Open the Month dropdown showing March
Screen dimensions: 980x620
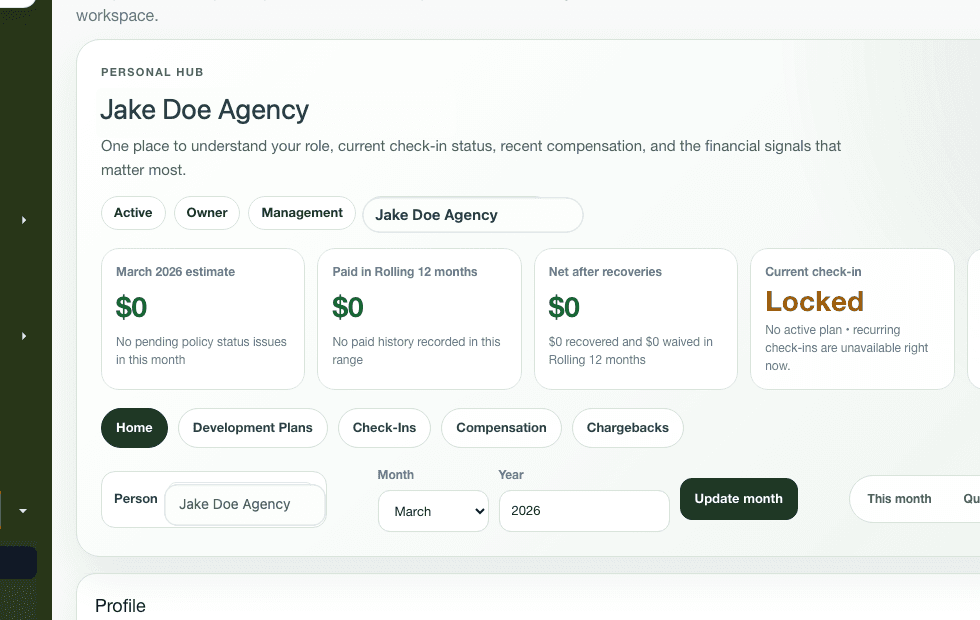[x=433, y=511]
